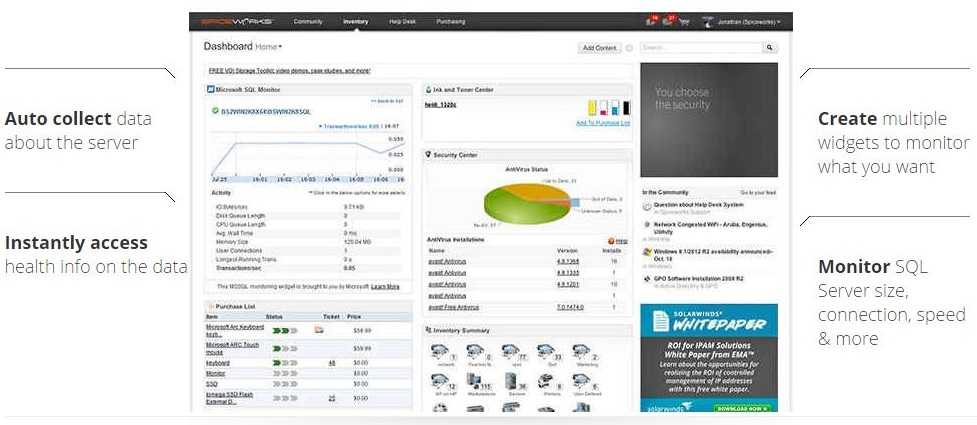Viewport: 977px width, 425px height.
Task: Select the Memory Size row
Action: [307, 242]
